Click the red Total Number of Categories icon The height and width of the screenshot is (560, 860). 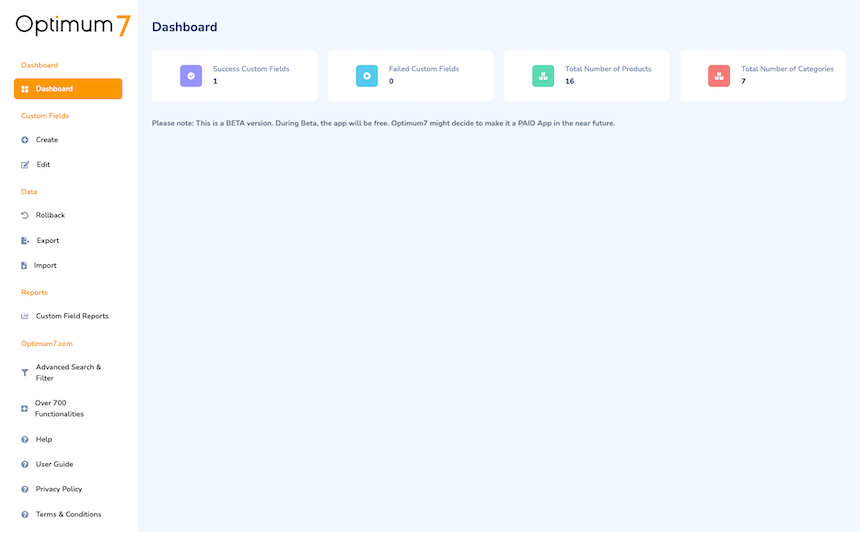pyautogui.click(x=719, y=76)
